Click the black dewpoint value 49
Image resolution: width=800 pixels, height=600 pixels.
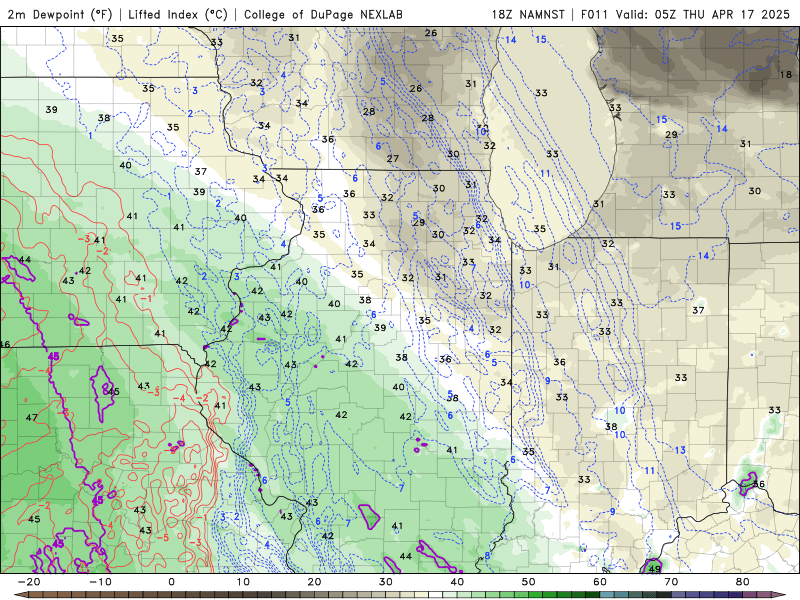pyautogui.click(x=655, y=568)
